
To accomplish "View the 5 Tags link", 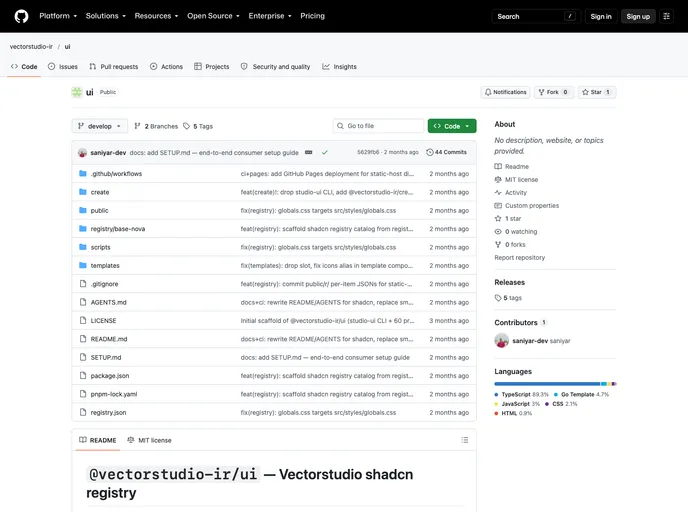I will (x=198, y=126).
